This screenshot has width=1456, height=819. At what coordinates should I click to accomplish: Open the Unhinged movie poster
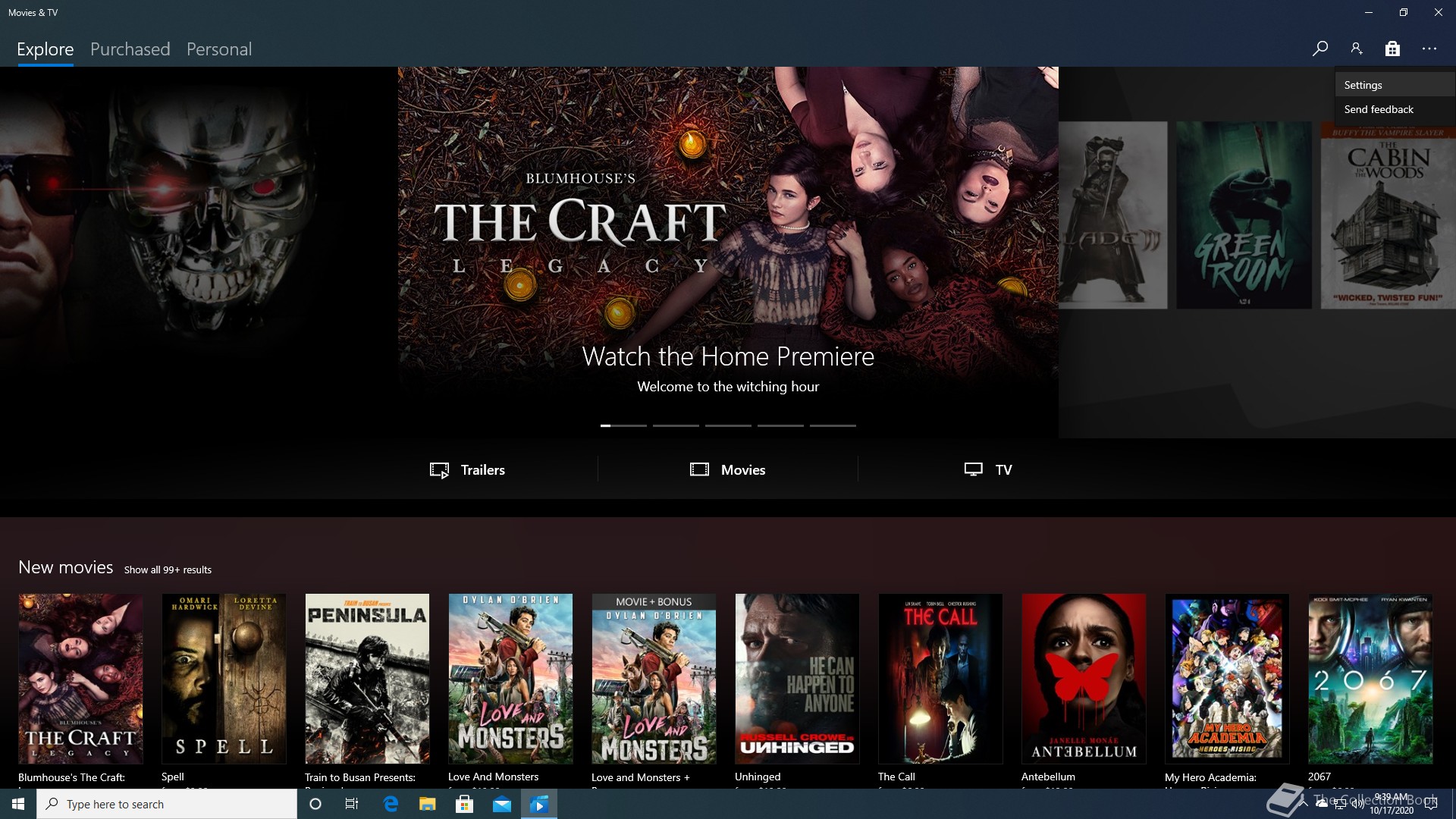(797, 679)
